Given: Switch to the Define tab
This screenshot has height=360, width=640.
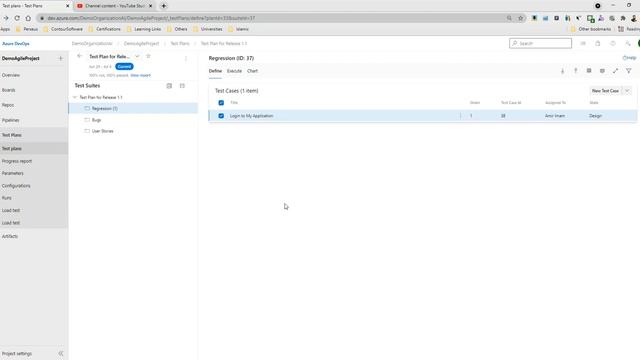Looking at the screenshot, I should tap(215, 71).
